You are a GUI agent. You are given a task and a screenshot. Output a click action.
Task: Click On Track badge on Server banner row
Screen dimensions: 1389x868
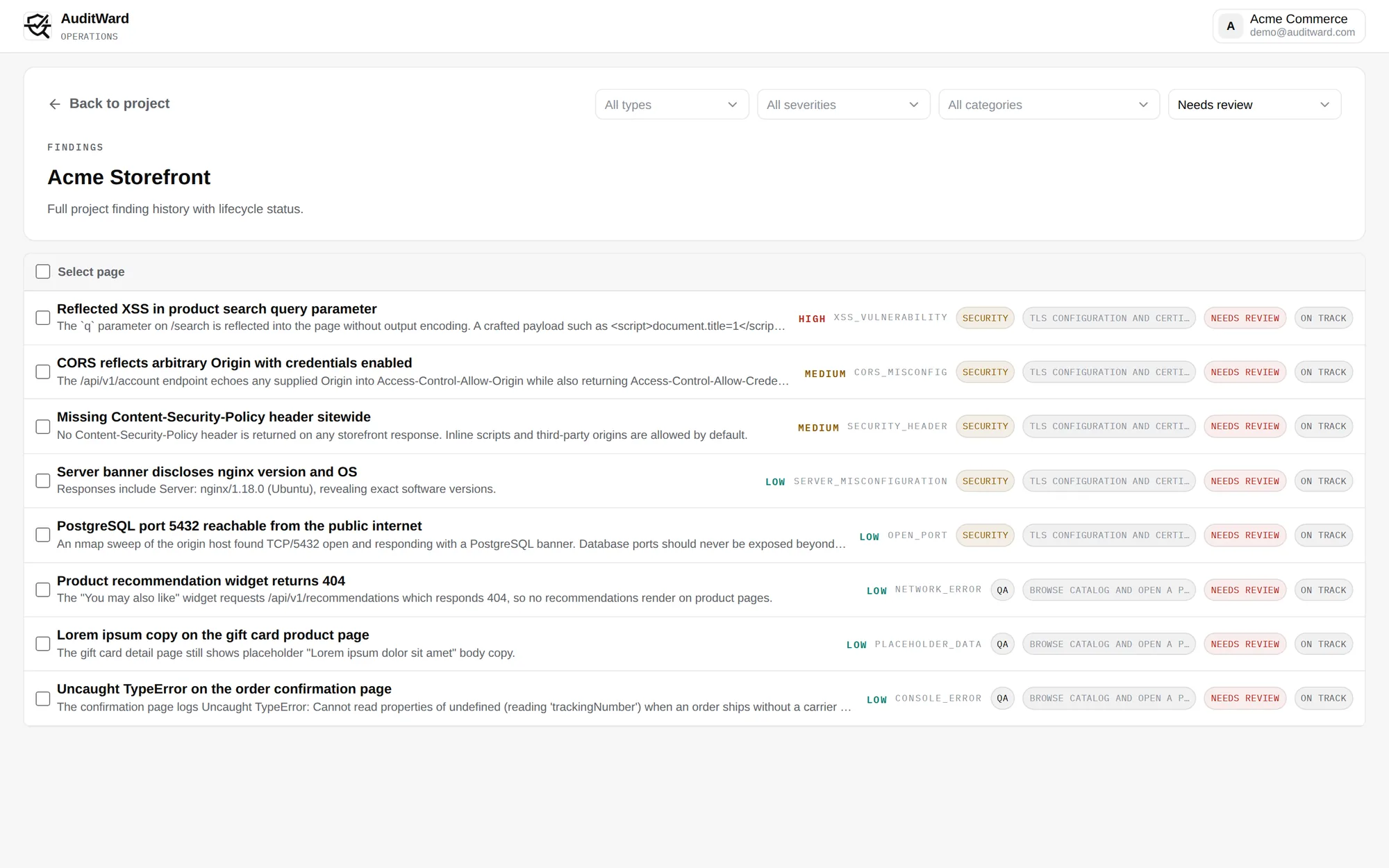coord(1323,481)
